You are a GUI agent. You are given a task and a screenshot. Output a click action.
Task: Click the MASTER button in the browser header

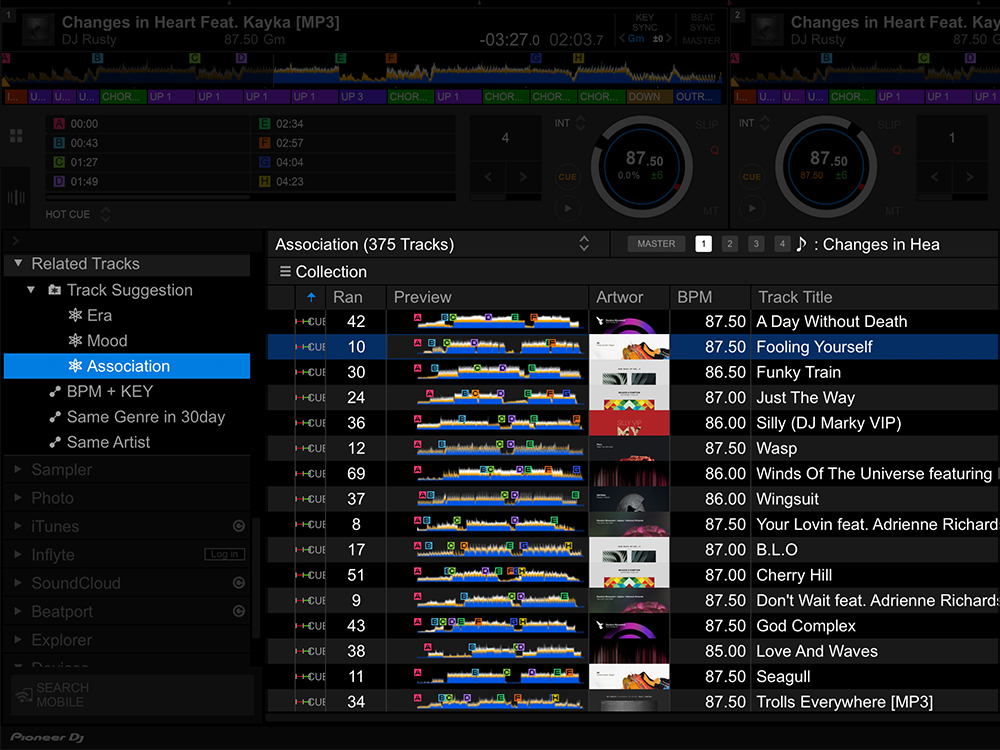pyautogui.click(x=656, y=244)
